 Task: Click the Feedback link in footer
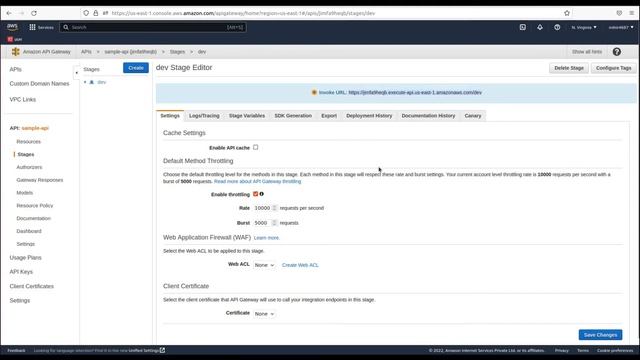coord(16,350)
